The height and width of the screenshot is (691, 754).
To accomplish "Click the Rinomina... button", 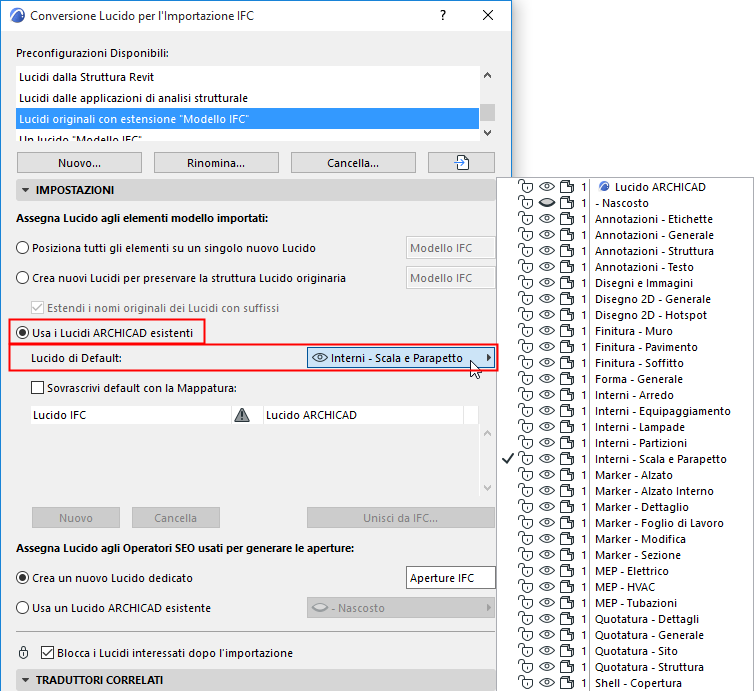I will click(216, 163).
